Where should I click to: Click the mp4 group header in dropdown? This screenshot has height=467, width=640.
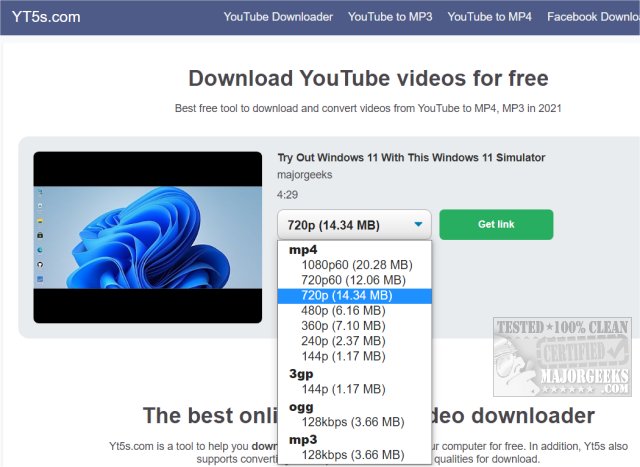[x=303, y=249]
